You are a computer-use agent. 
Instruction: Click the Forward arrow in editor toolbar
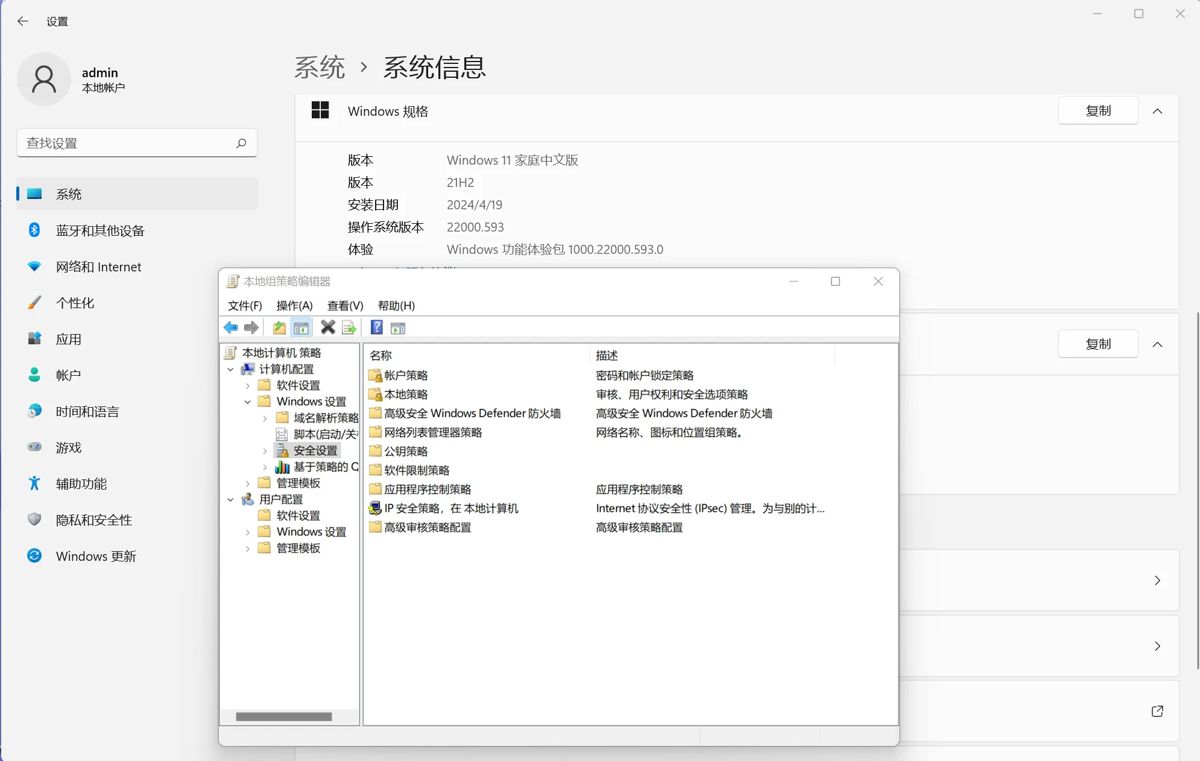[252, 328]
